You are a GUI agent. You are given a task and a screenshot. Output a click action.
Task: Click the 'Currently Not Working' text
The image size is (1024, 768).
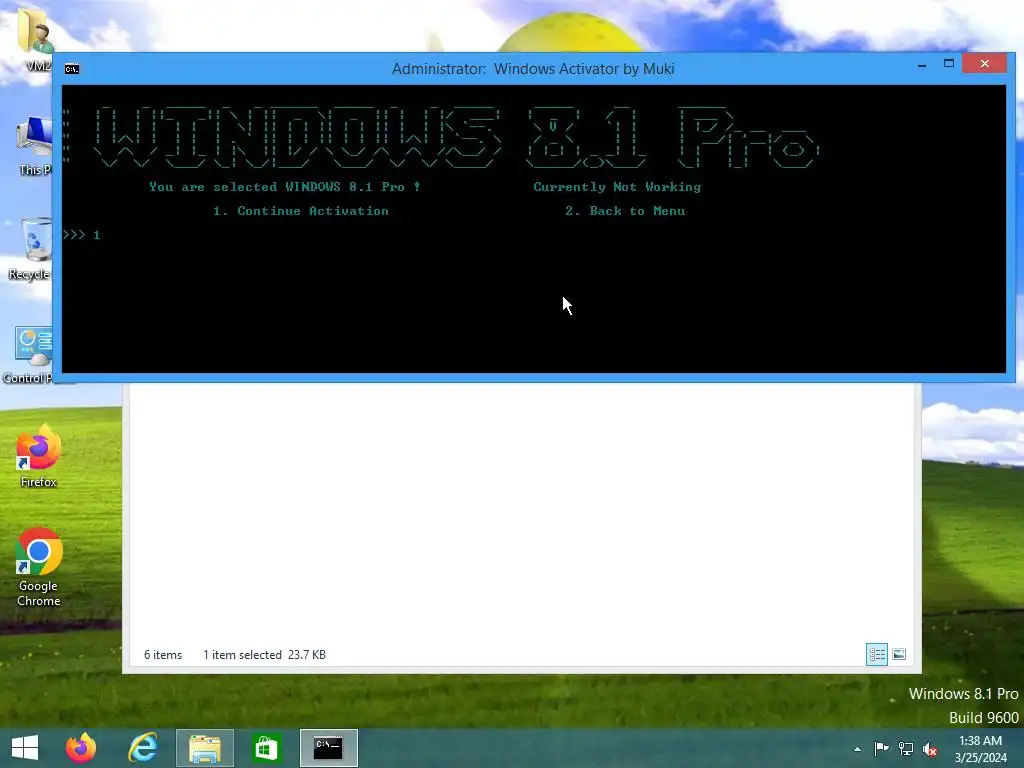click(617, 187)
